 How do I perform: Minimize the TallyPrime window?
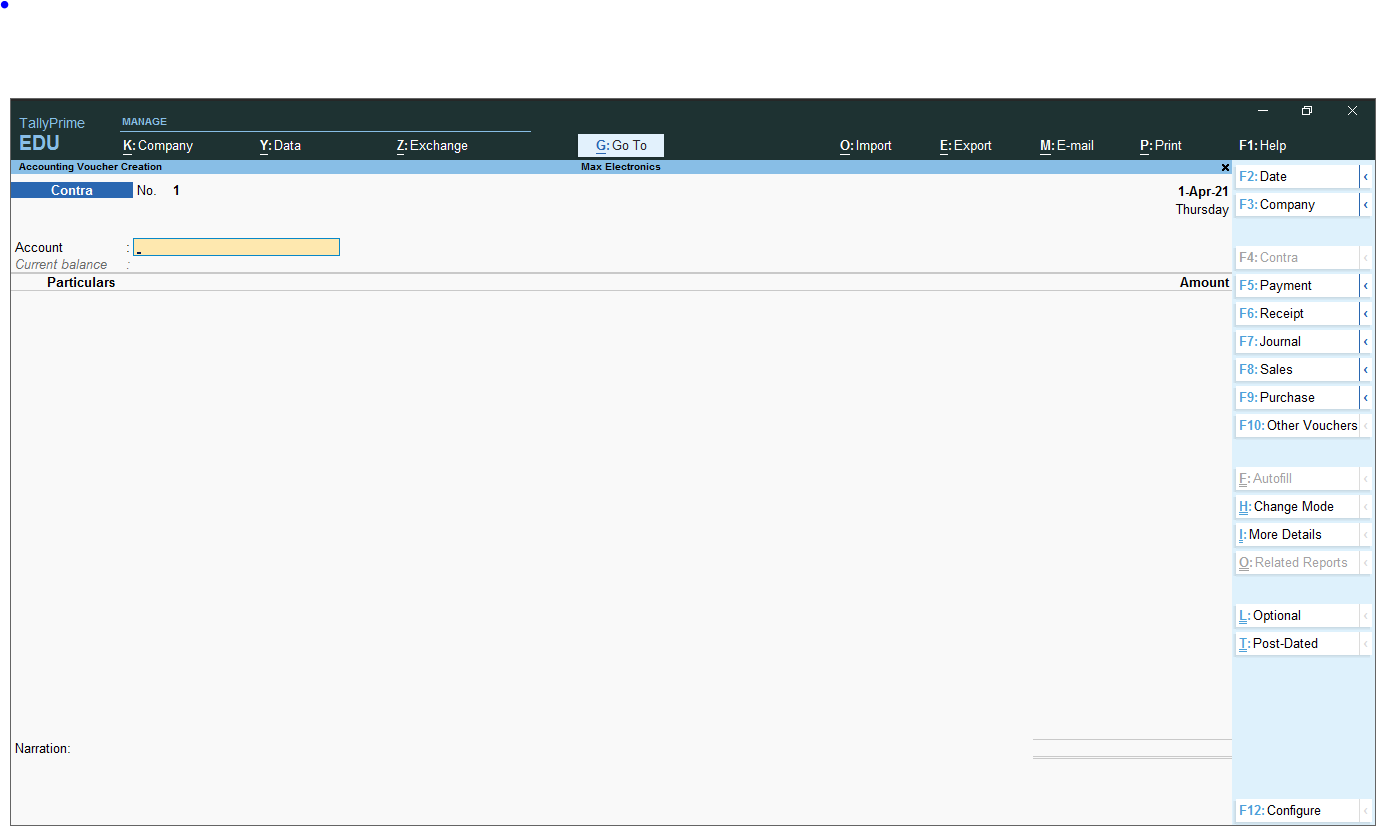point(1263,111)
